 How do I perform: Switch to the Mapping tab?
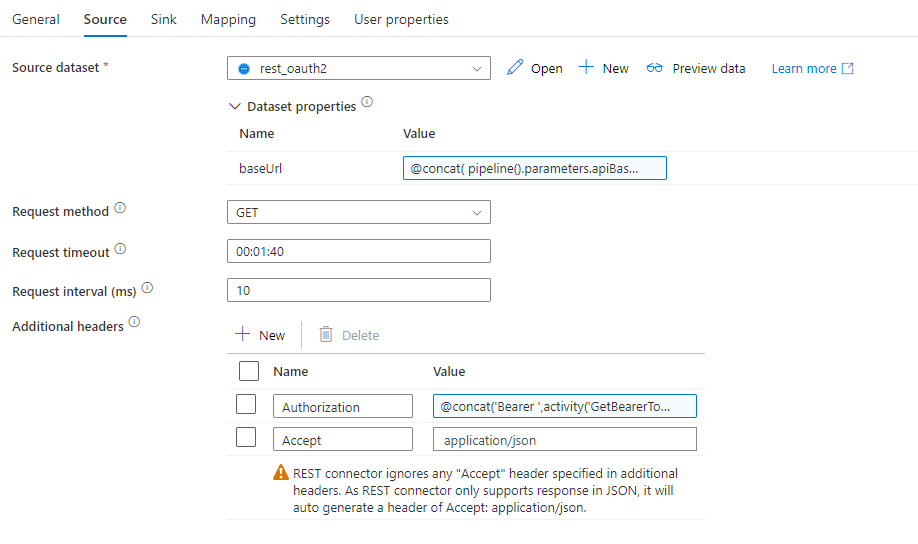pos(228,19)
